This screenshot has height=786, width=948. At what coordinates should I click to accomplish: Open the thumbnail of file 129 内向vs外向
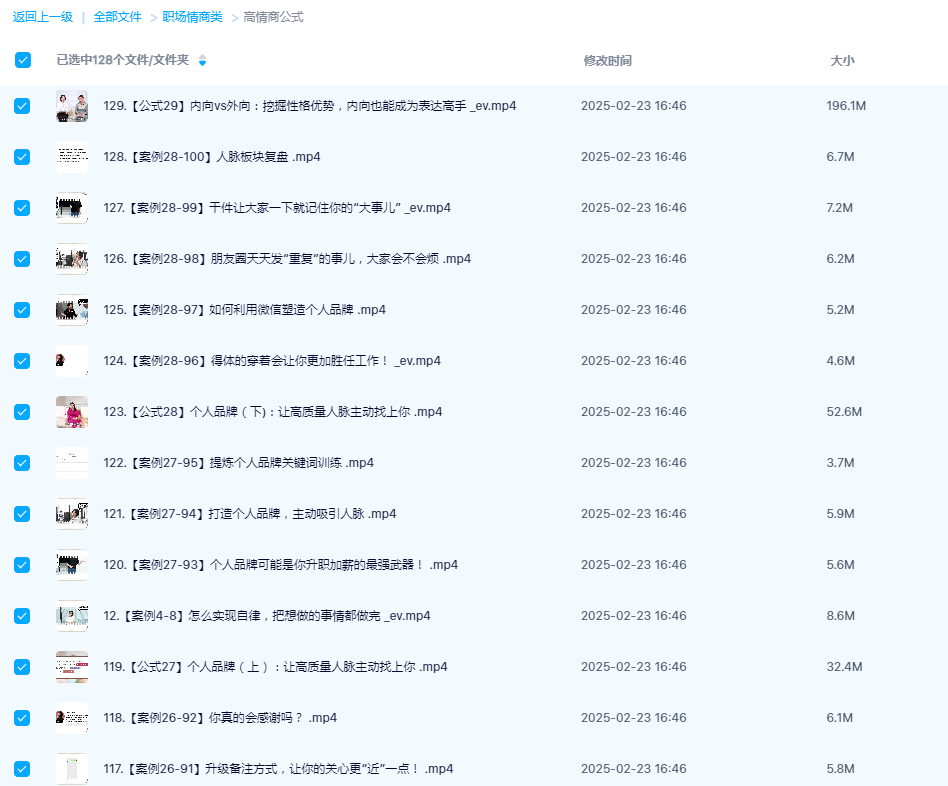pos(71,105)
